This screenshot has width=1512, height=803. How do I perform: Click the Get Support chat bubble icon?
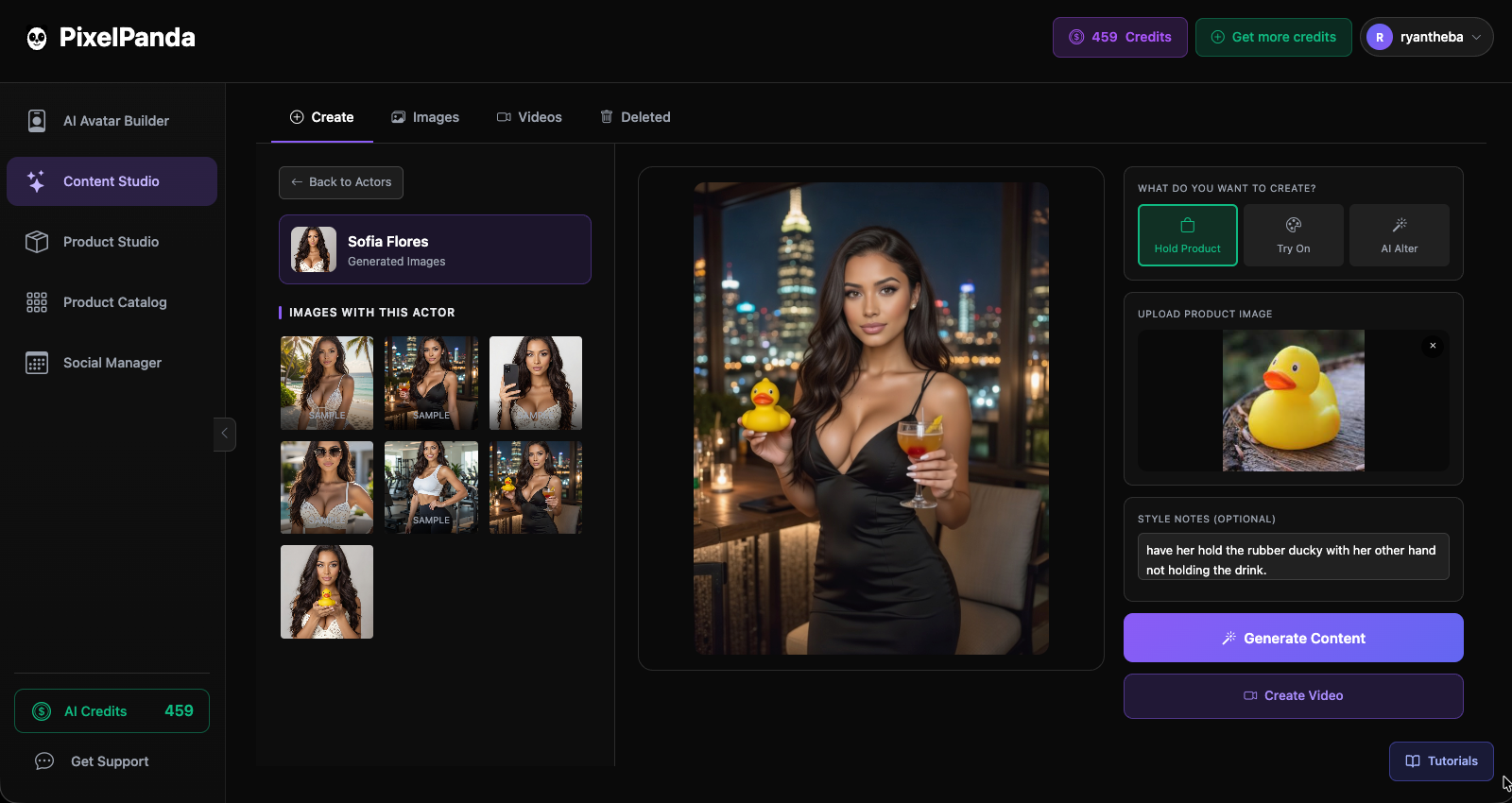coord(44,761)
